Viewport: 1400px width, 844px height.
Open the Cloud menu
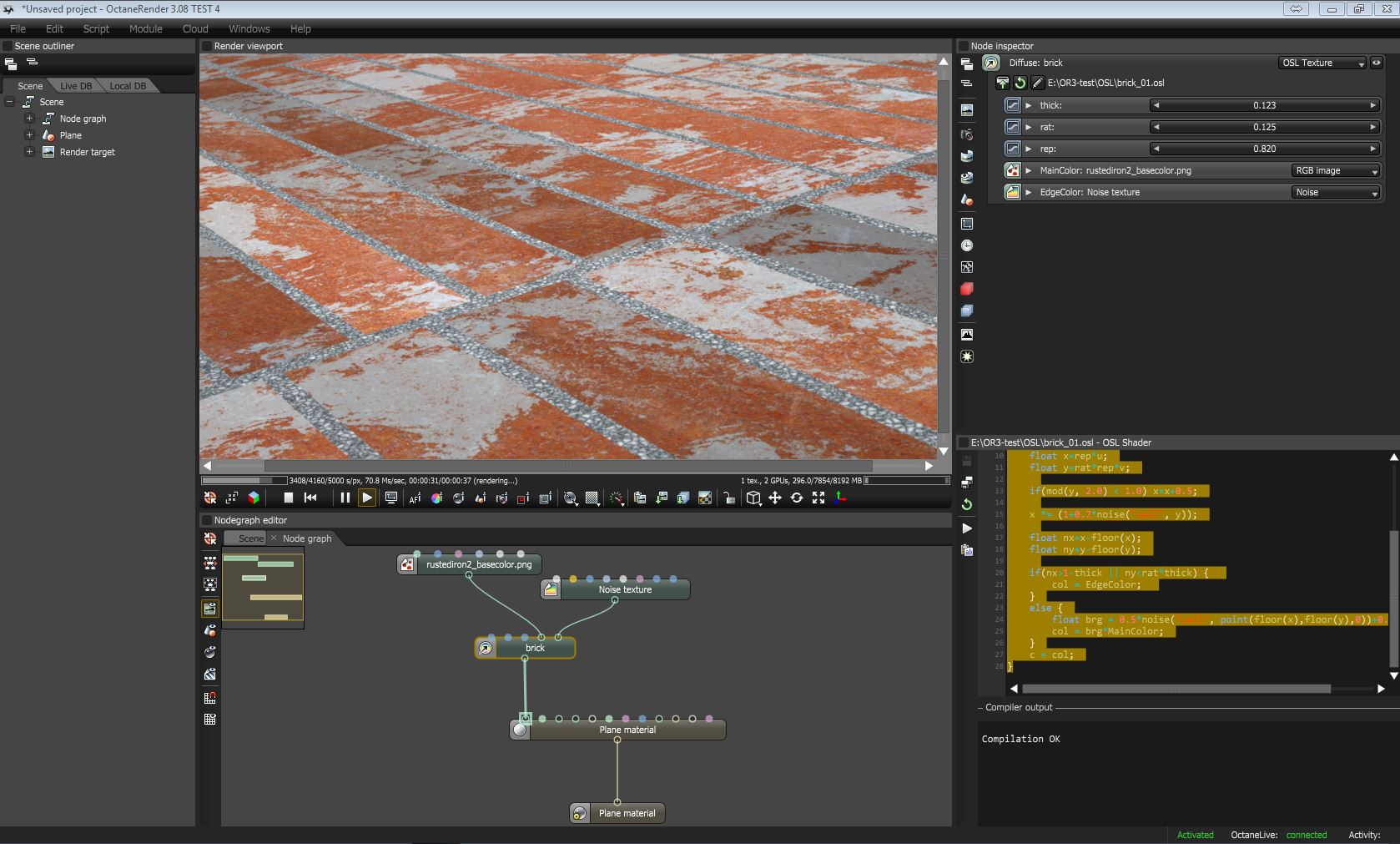tap(195, 28)
